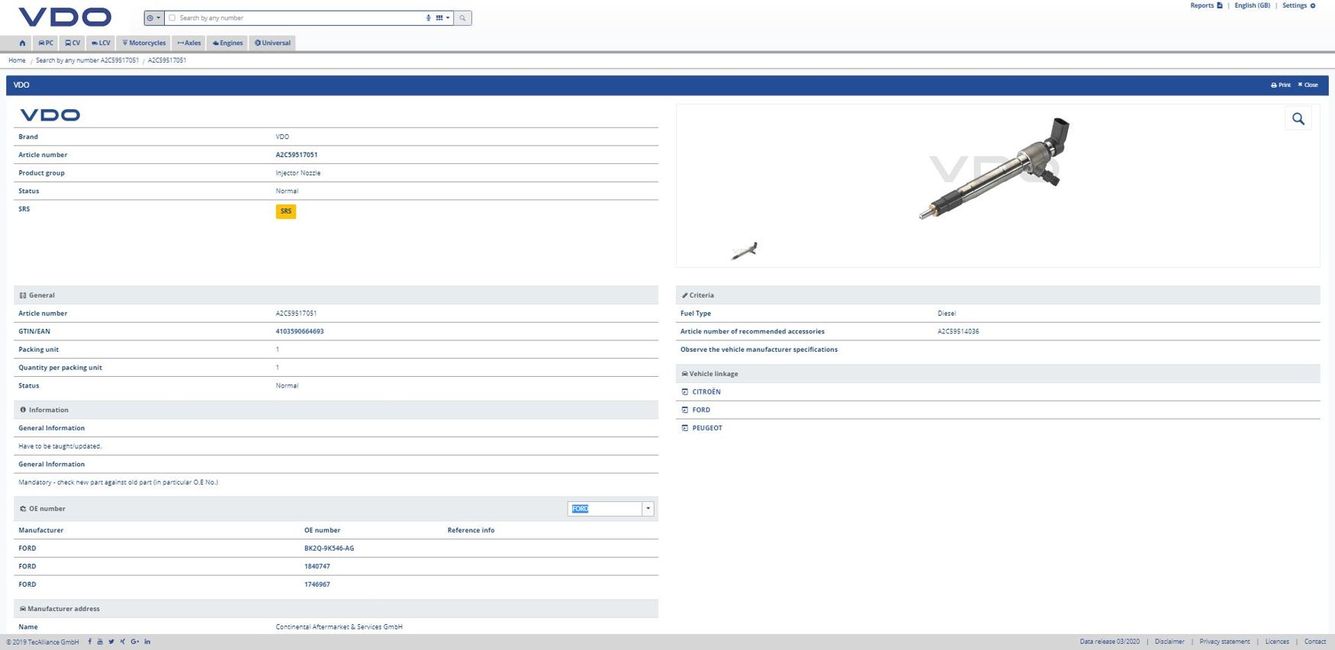Switch to the Universal tab
This screenshot has width=1335, height=650.
pyautogui.click(x=272, y=43)
